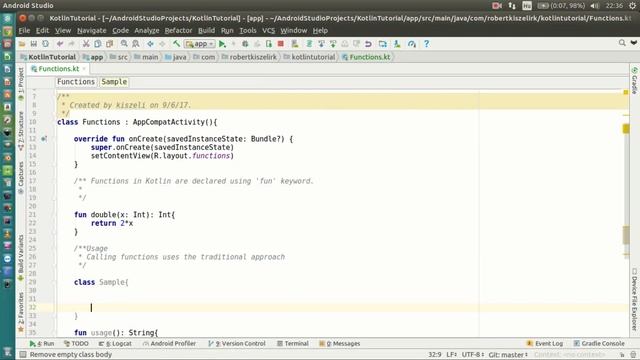640x360 pixels.
Task: Click the Navigate Back arrow icon
Action: tap(150, 44)
